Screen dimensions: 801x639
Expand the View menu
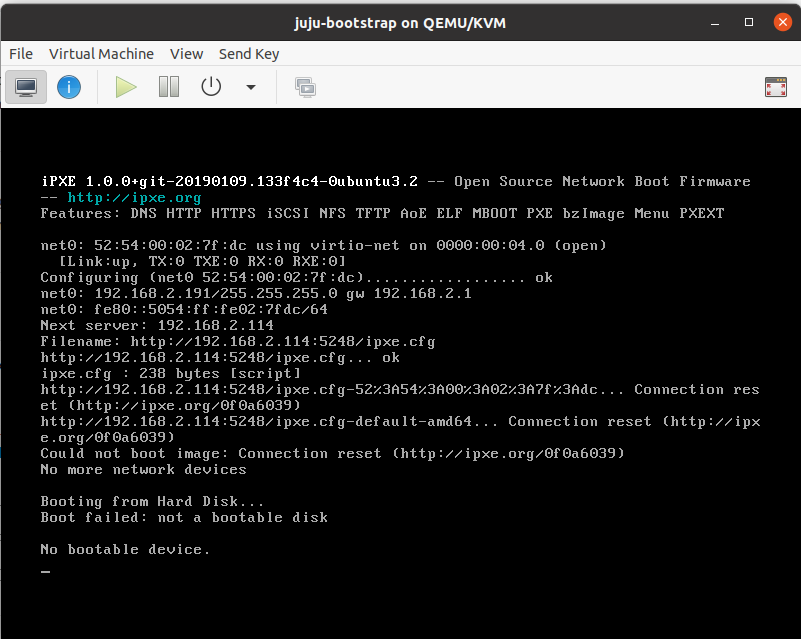point(186,54)
